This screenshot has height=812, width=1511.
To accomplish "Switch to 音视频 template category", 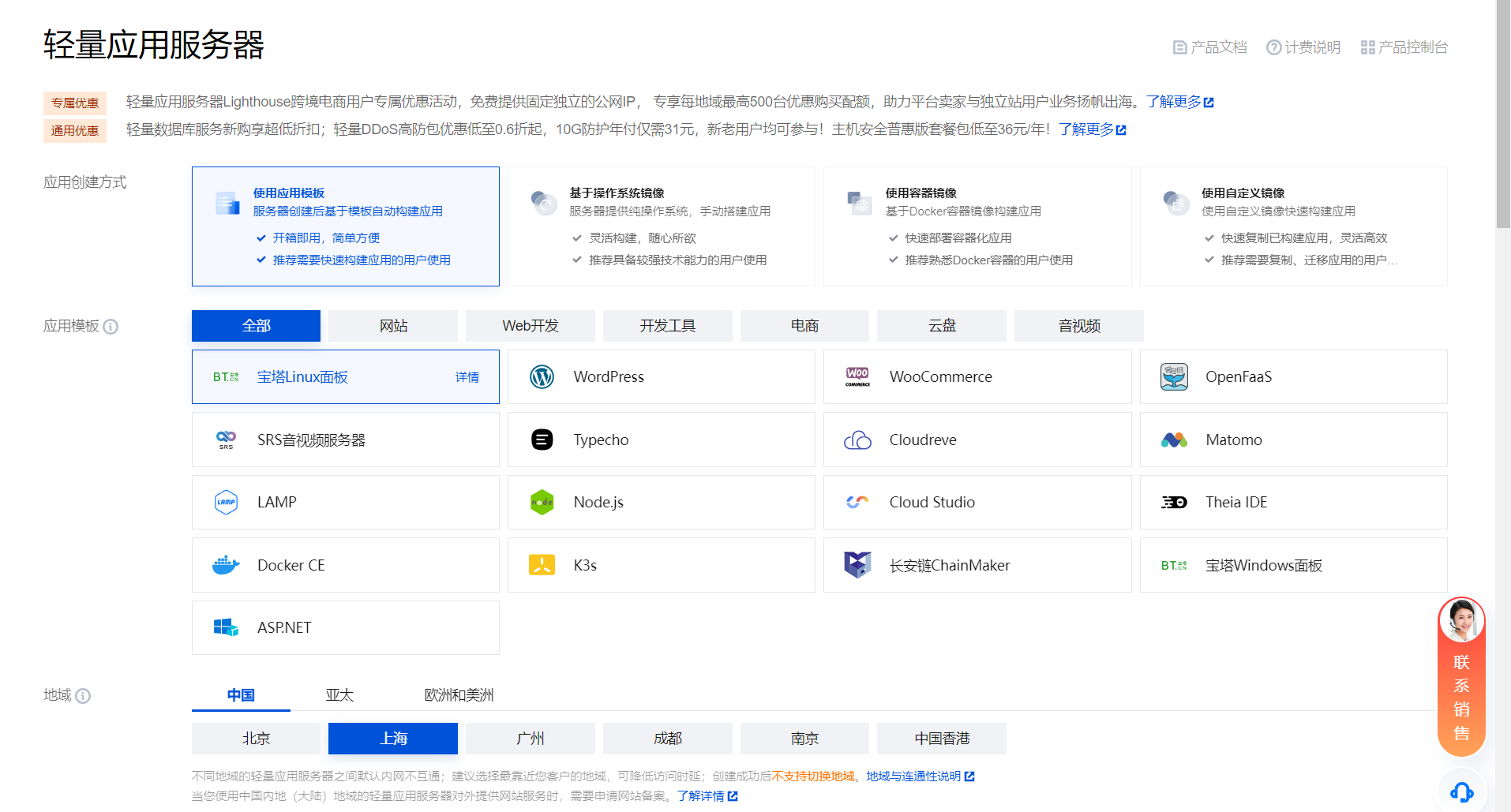I will (1079, 326).
